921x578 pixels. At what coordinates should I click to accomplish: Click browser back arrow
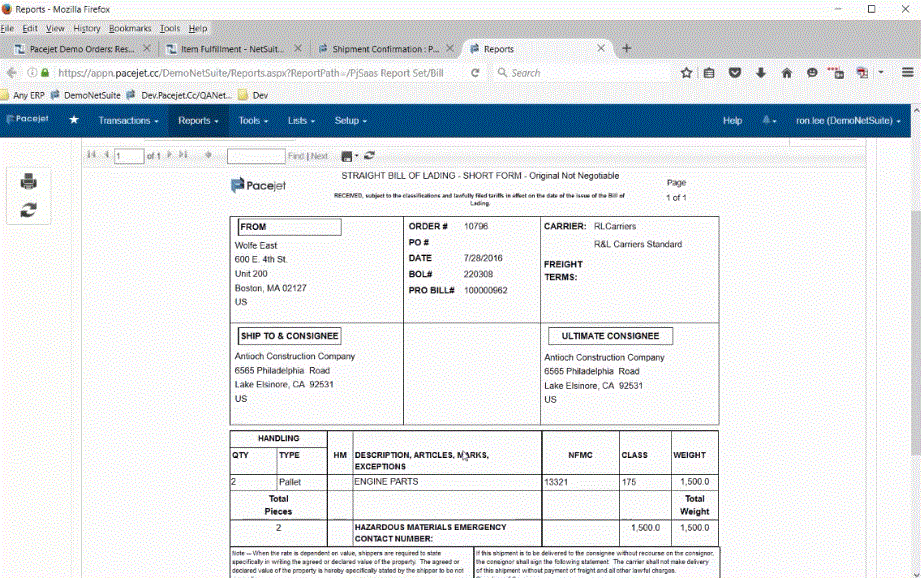(x=11, y=73)
